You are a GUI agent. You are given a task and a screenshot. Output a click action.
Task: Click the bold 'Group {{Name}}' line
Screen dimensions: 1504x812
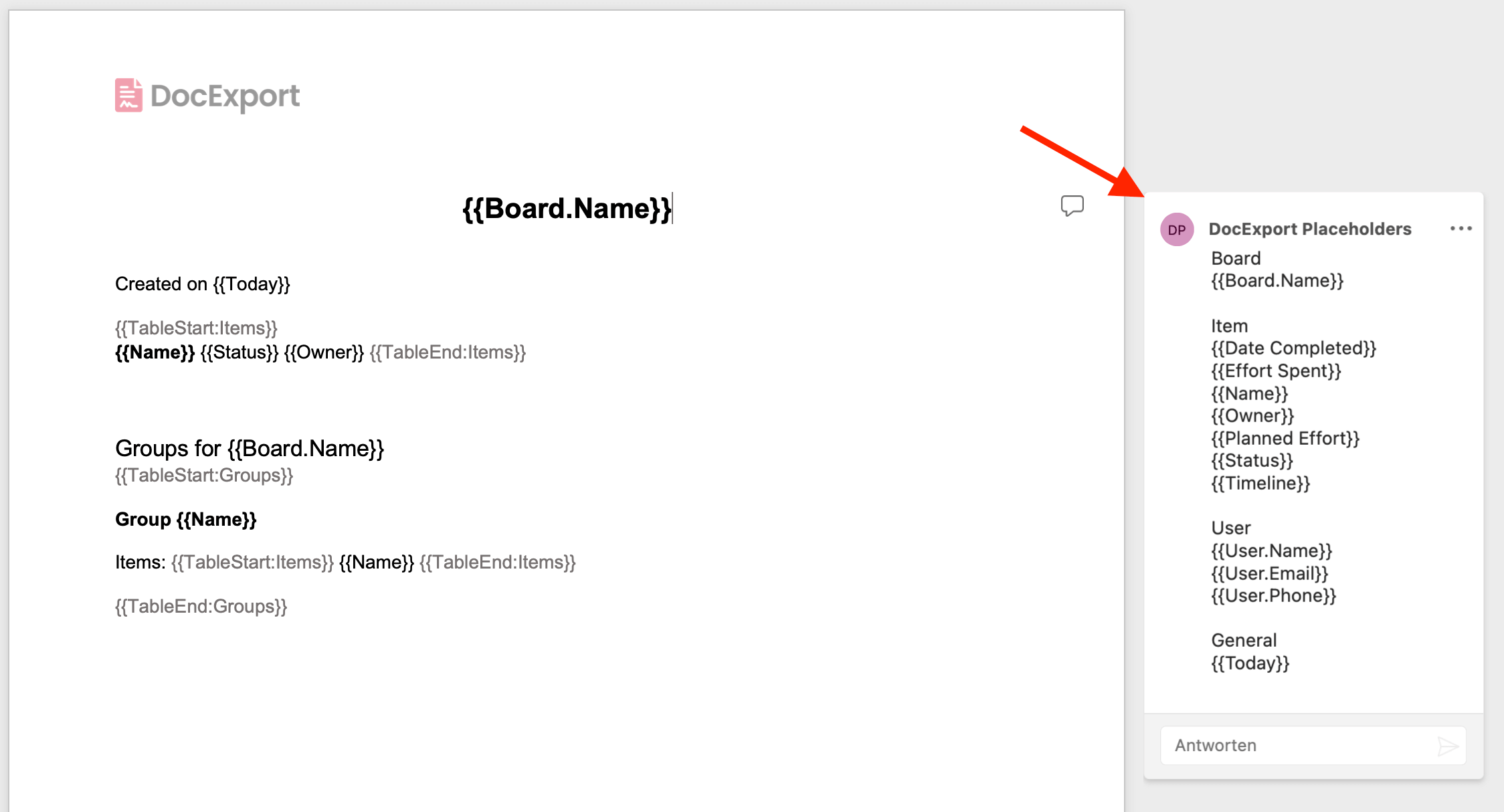186,520
